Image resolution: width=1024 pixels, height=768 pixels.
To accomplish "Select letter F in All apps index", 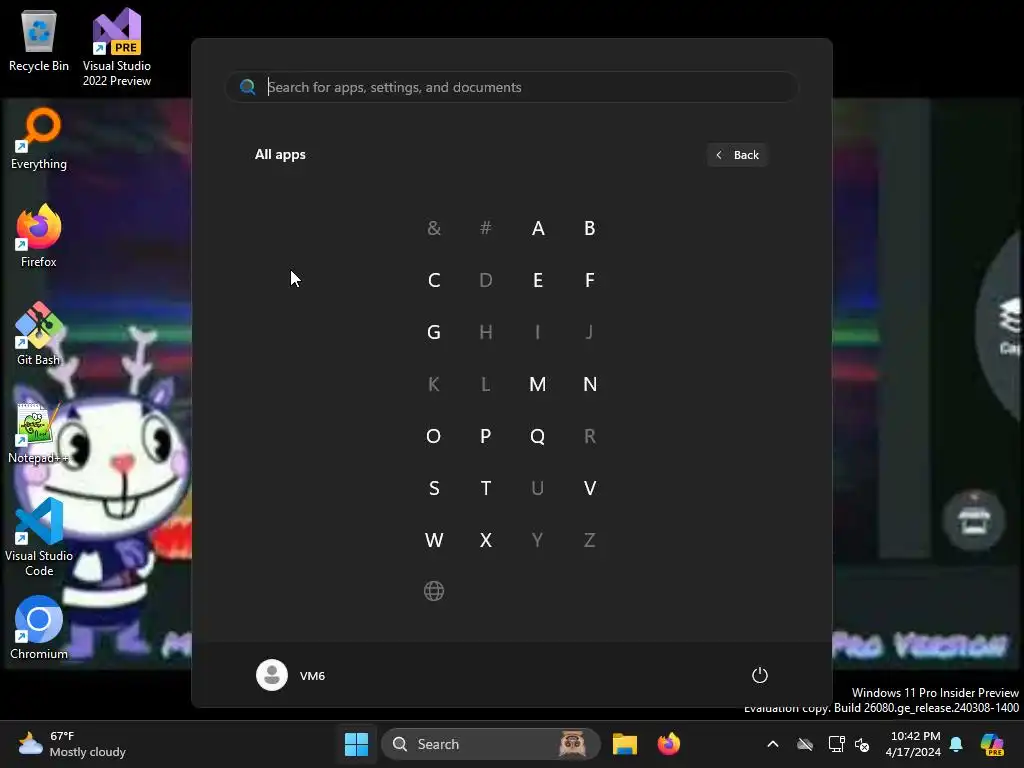I will [x=590, y=280].
